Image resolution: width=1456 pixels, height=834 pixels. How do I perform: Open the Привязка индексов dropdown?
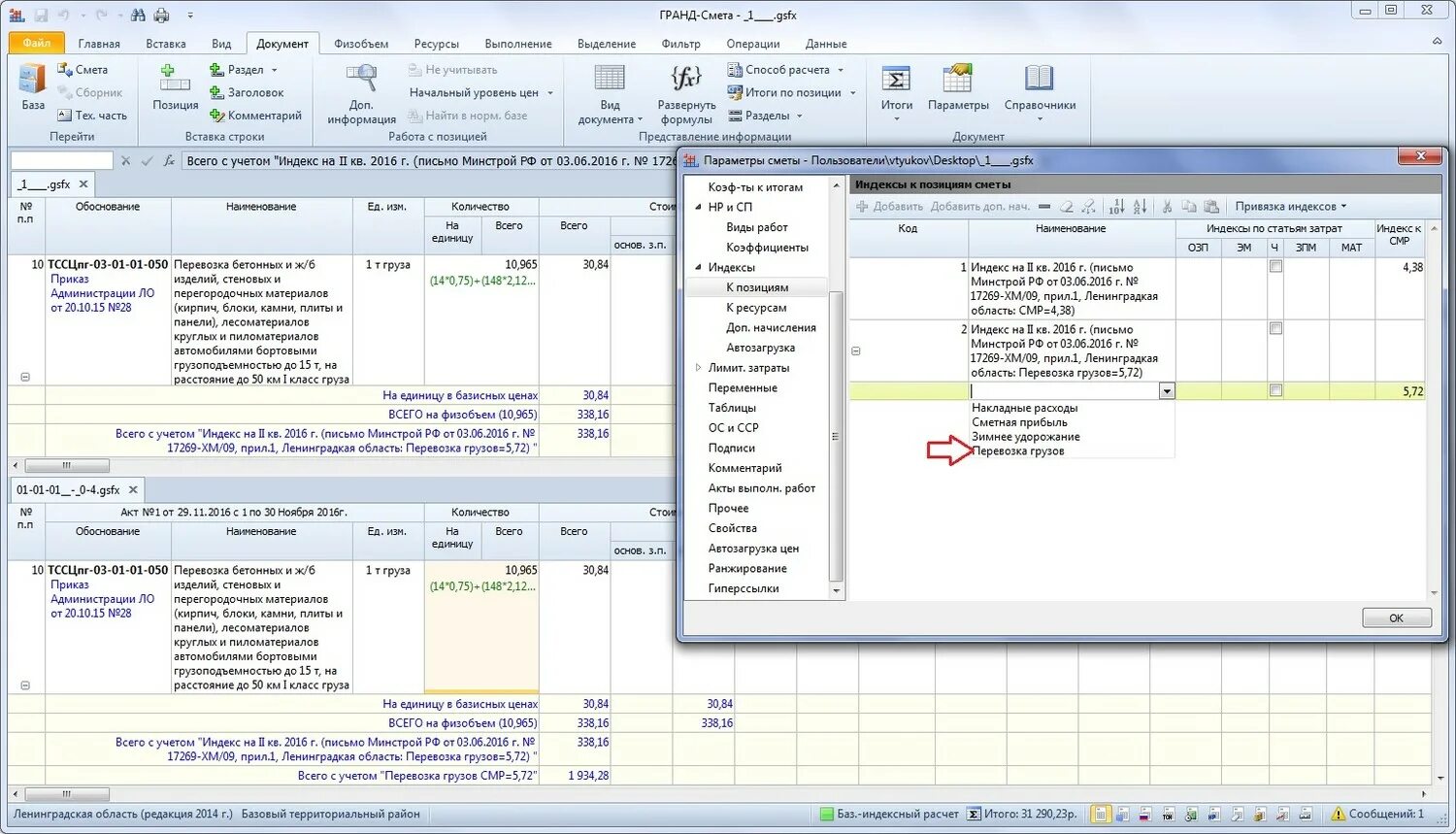[x=1290, y=207]
